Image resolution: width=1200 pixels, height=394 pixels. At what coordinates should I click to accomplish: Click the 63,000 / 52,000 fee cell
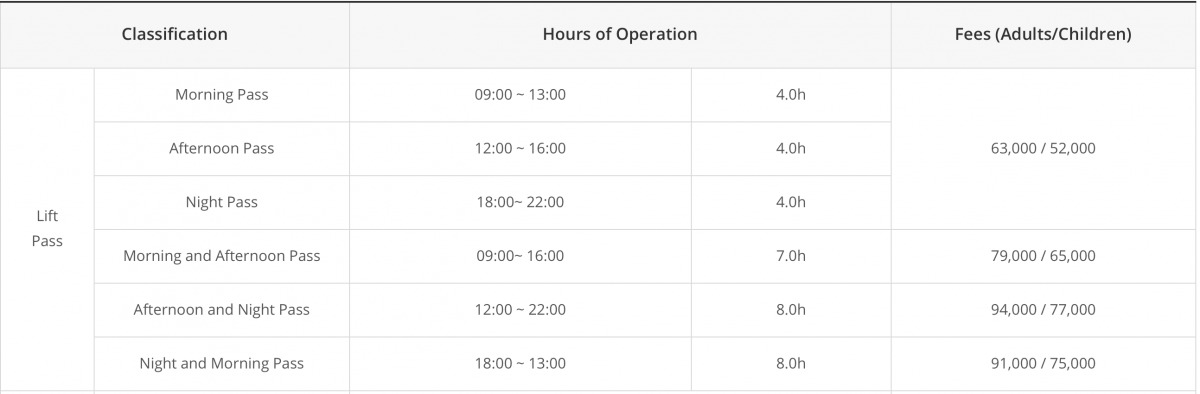(x=1044, y=149)
